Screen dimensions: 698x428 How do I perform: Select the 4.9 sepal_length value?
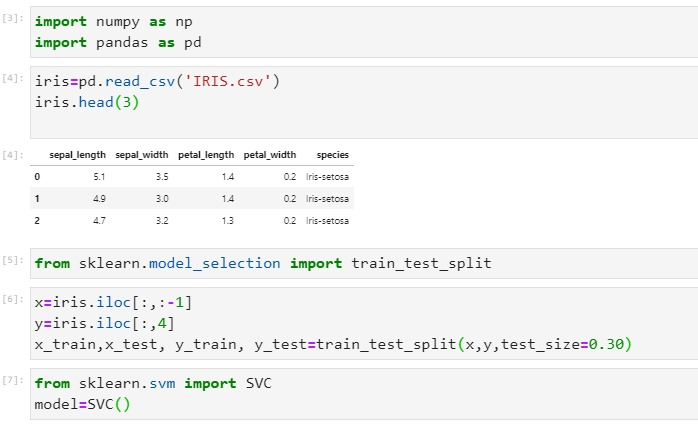pos(99,199)
